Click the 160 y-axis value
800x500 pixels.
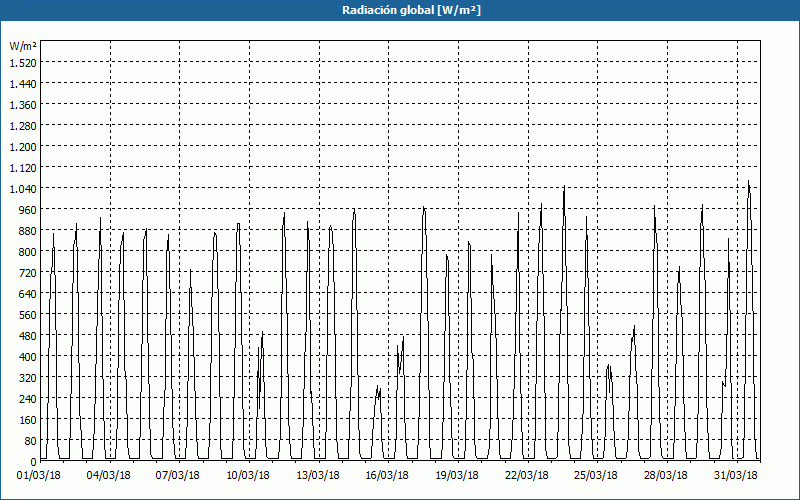click(28, 420)
